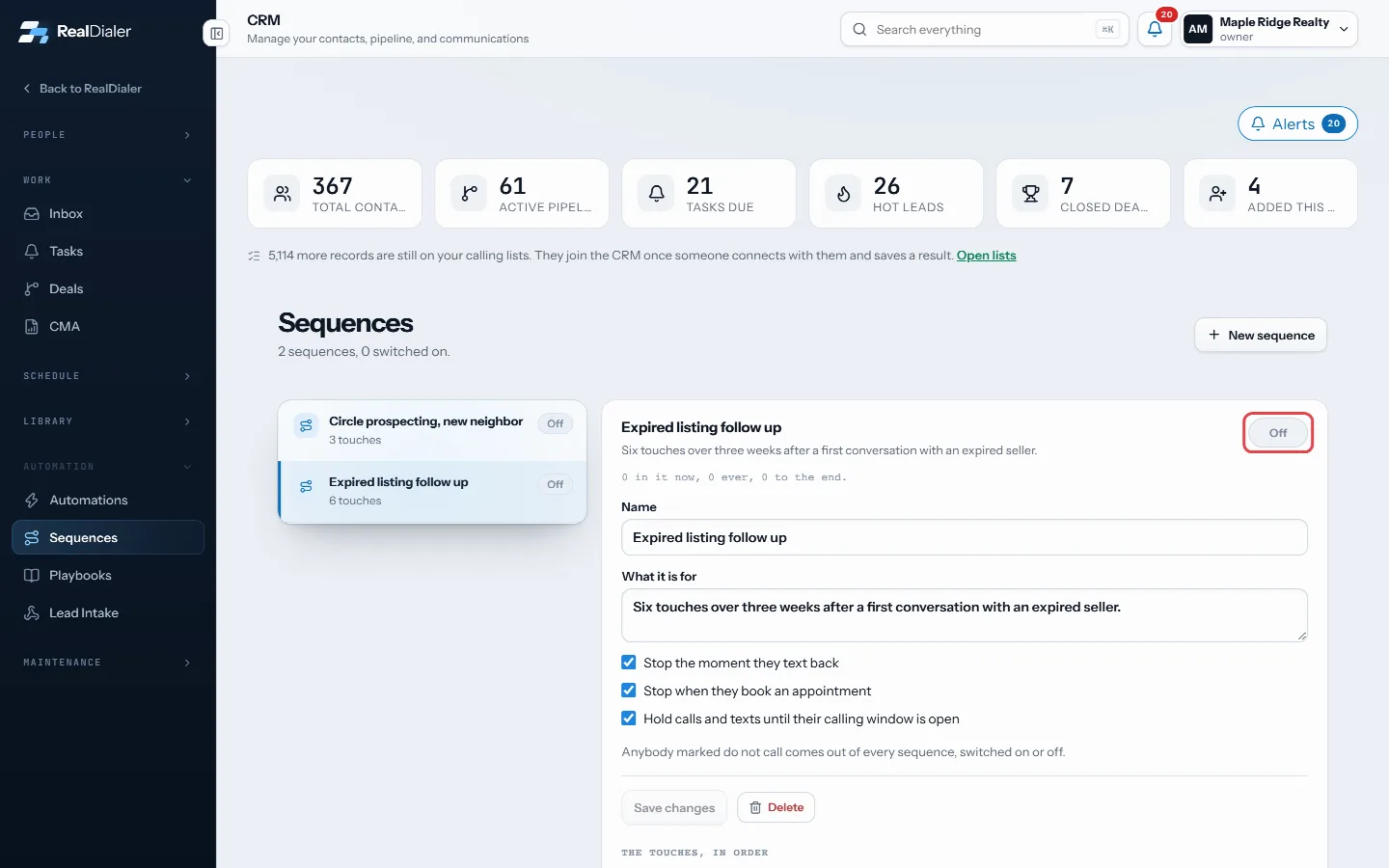Click the Circle prospecting sequence icon
The width and height of the screenshot is (1389, 868).
pos(306,425)
